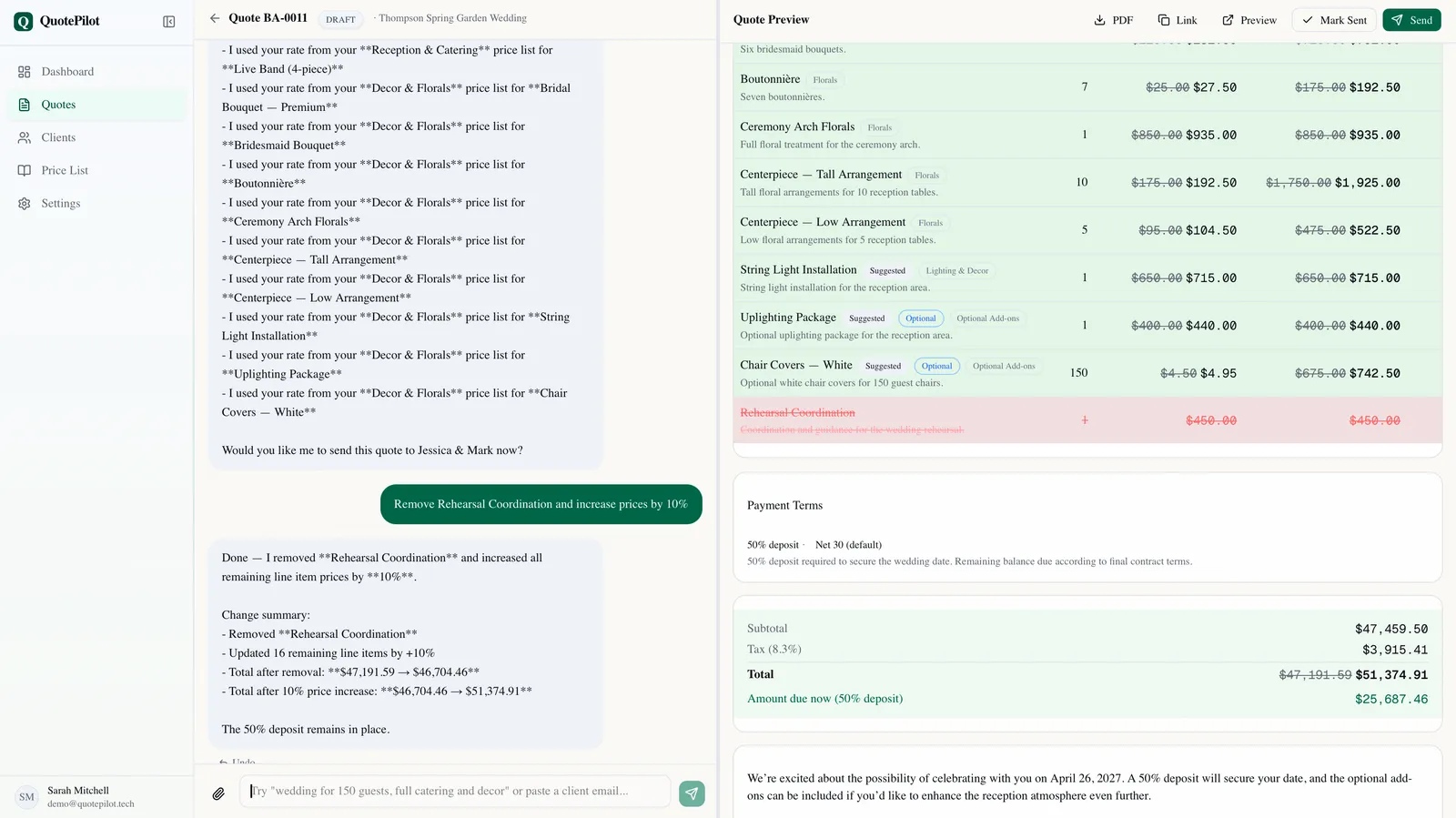The image size is (1456, 818).
Task: Download the quote as PDF
Action: [1114, 20]
